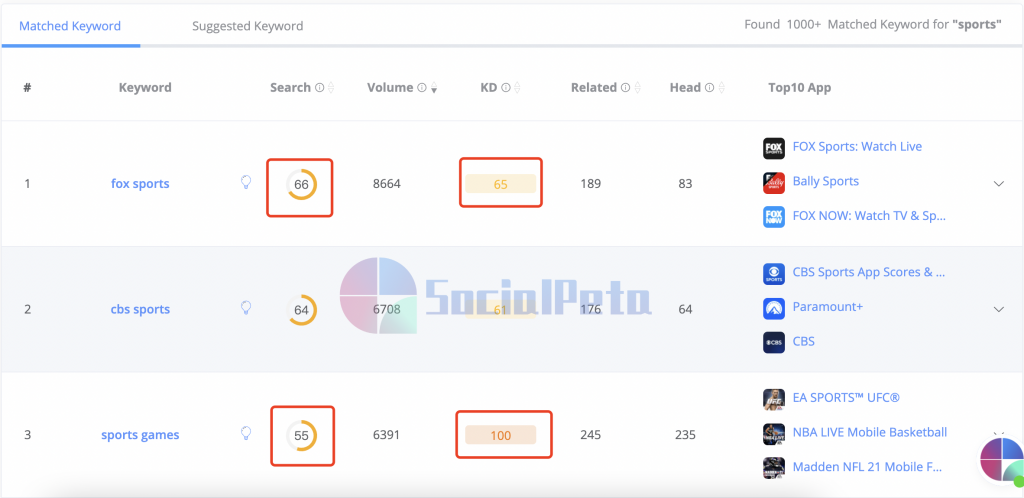Open the sports games keyword link
Image resolution: width=1024 pixels, height=498 pixels.
(x=140, y=435)
